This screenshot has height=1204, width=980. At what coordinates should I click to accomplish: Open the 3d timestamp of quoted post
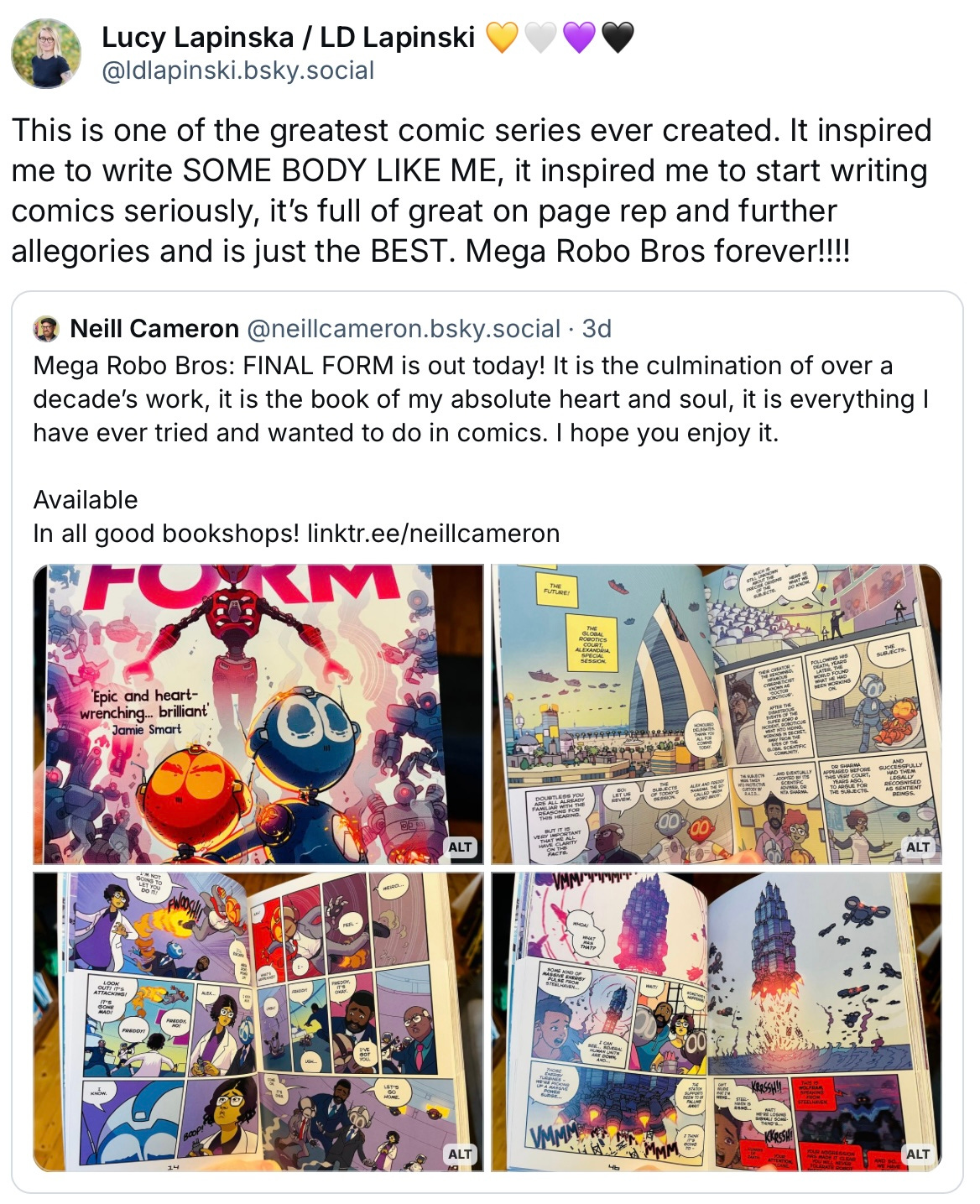click(x=597, y=329)
